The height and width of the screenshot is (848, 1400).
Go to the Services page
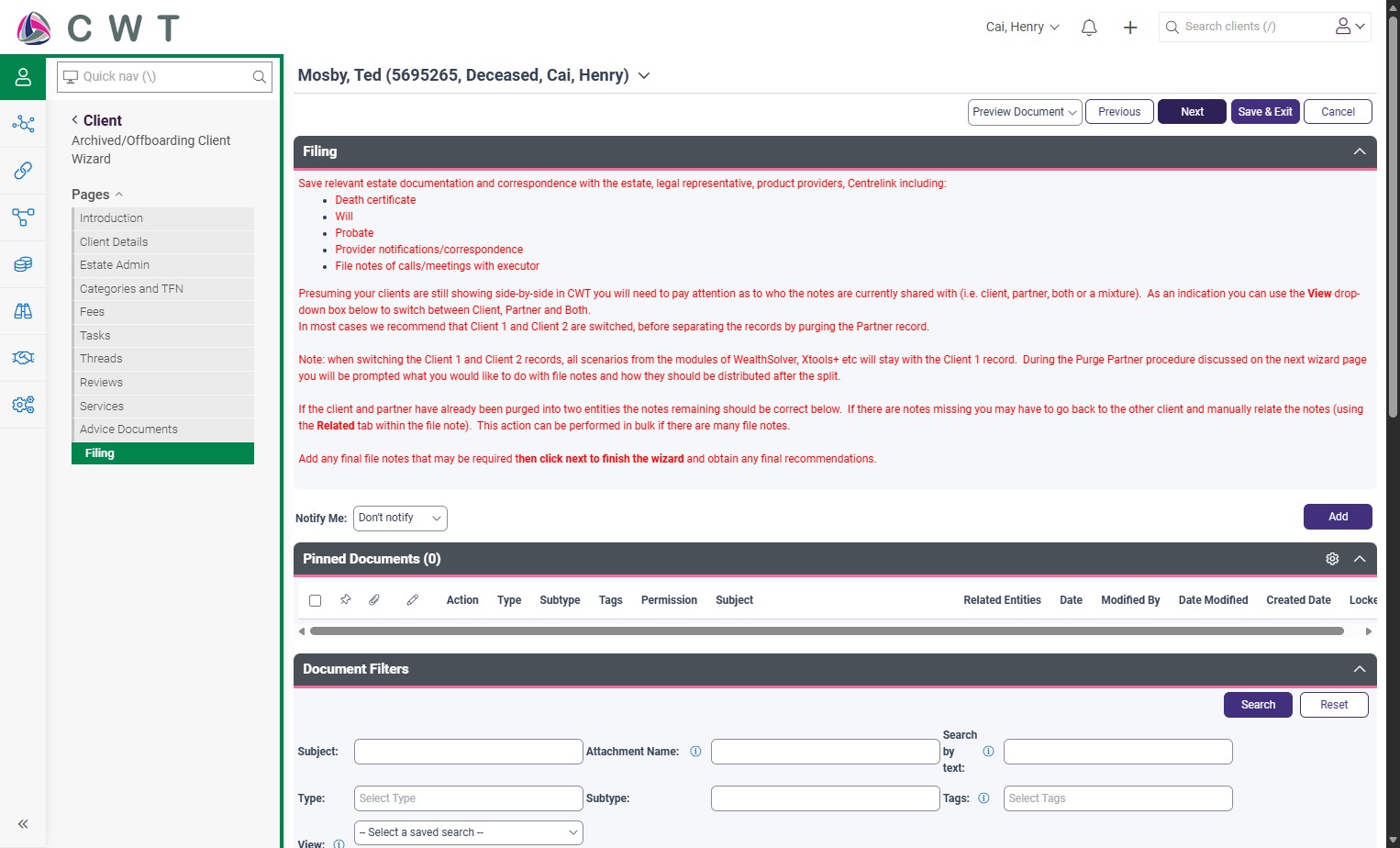pyautogui.click(x=163, y=407)
